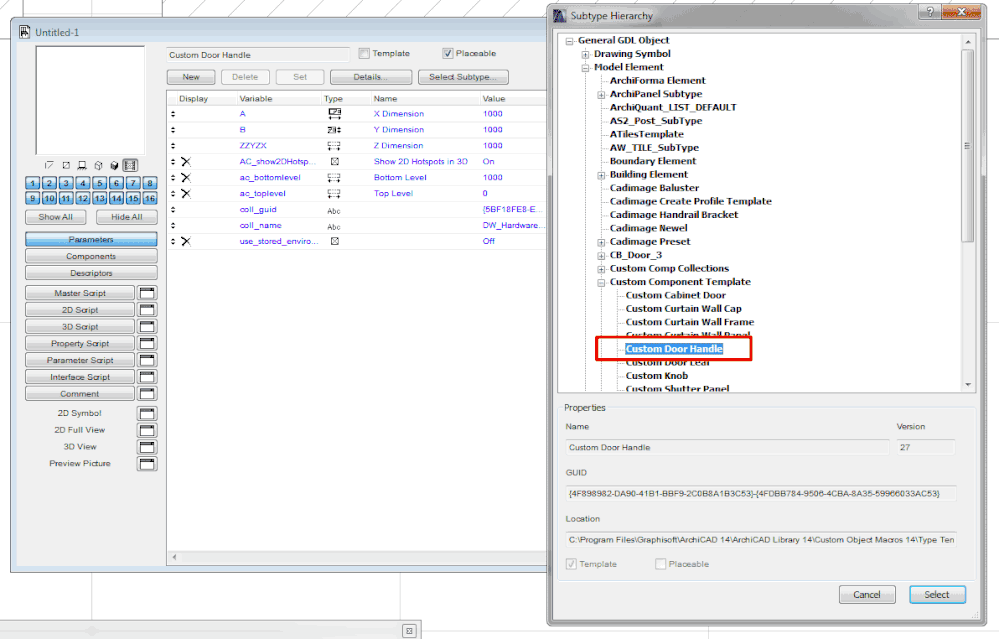
Task: Toggle story button 12
Action: click(x=83, y=199)
